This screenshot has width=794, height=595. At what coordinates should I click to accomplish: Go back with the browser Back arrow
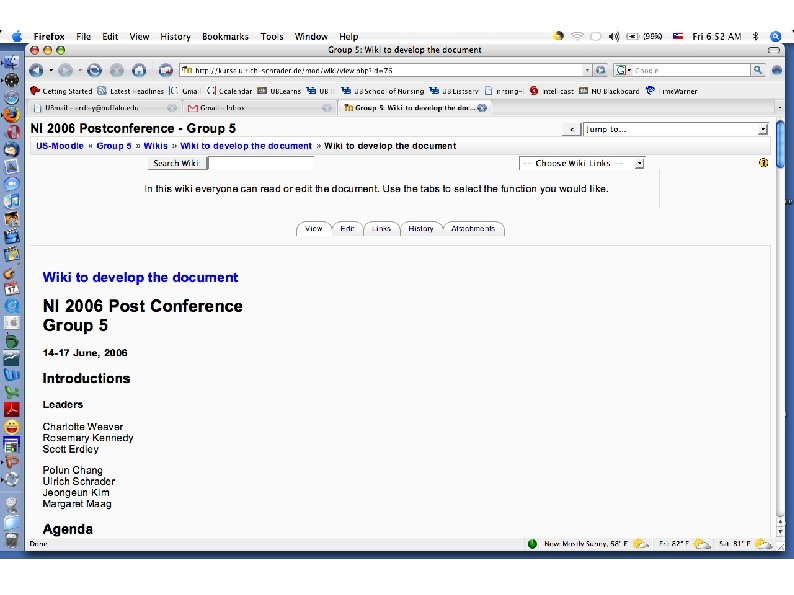click(36, 70)
